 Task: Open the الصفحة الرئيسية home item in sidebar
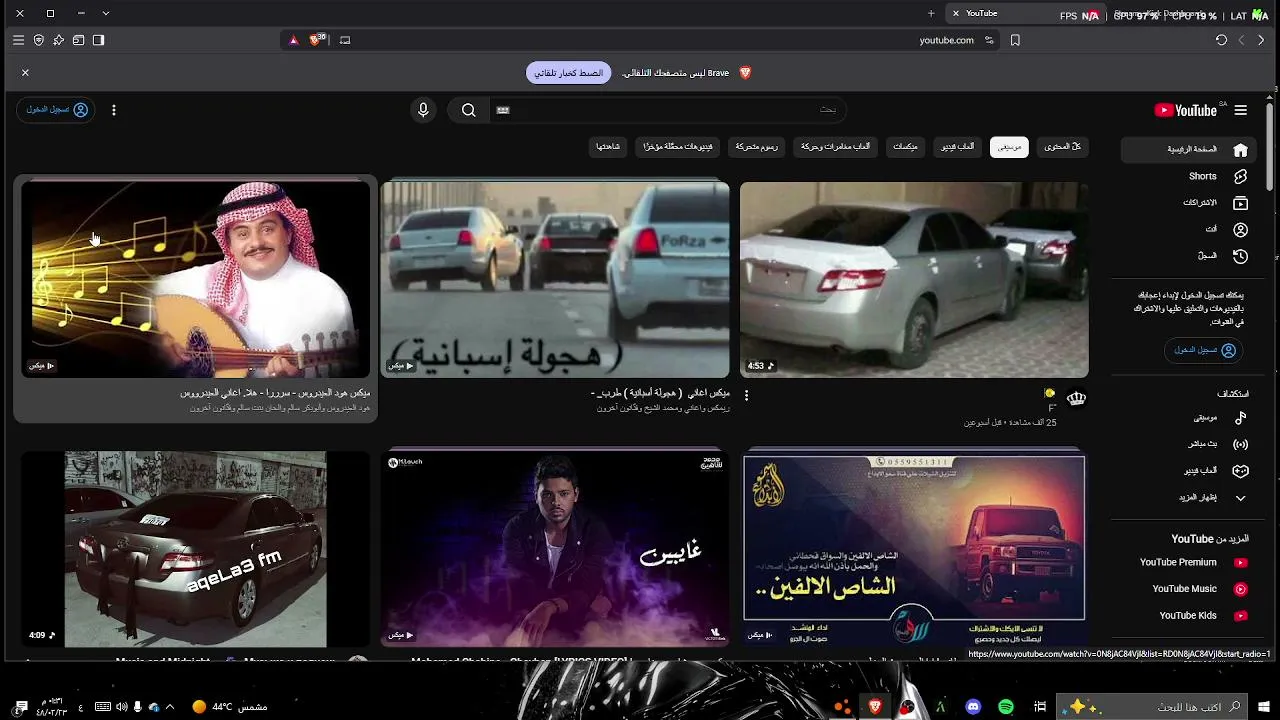(1188, 150)
